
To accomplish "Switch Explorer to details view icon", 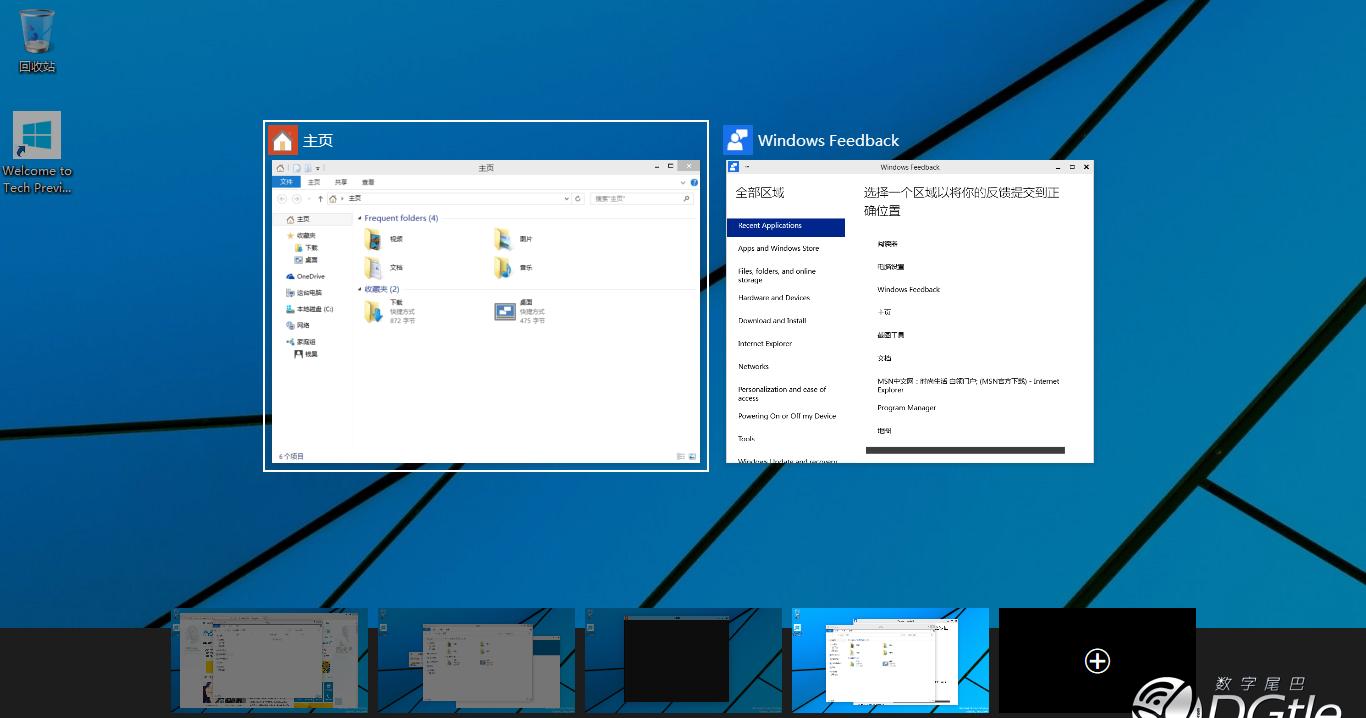I will click(681, 456).
